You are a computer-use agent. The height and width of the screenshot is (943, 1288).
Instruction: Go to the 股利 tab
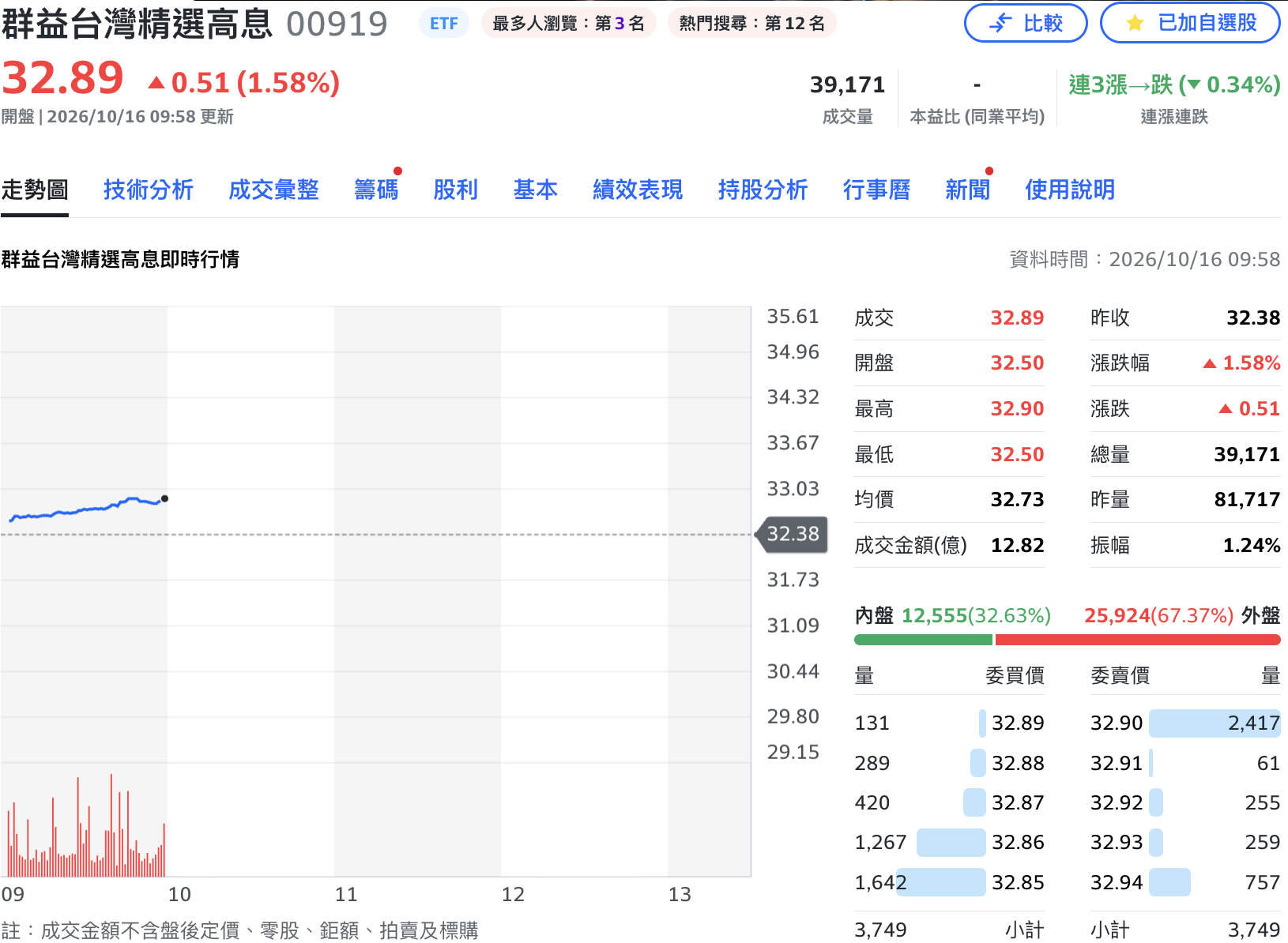(456, 190)
